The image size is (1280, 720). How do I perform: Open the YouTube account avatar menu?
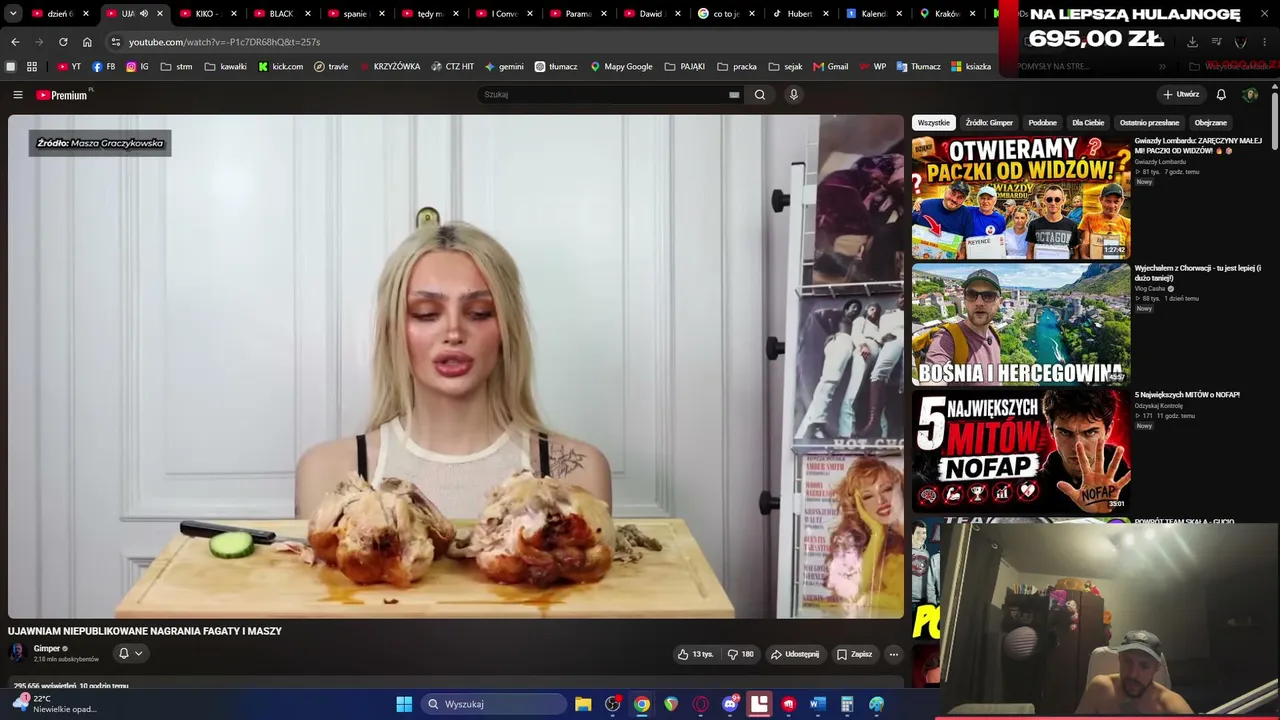1250,95
